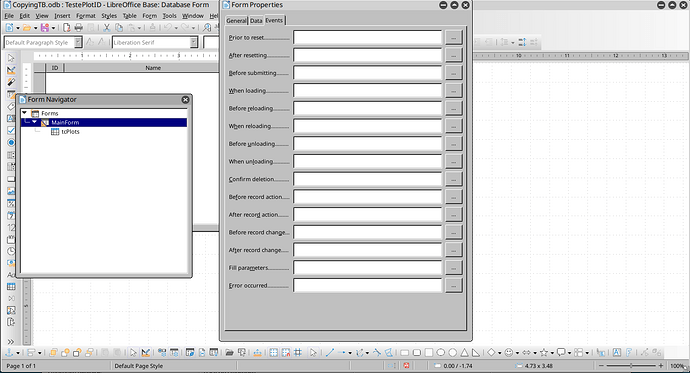Viewport: 690px width, 373px height.
Task: Open dropdown arrow next to Anchor icon
Action: click(x=18, y=353)
